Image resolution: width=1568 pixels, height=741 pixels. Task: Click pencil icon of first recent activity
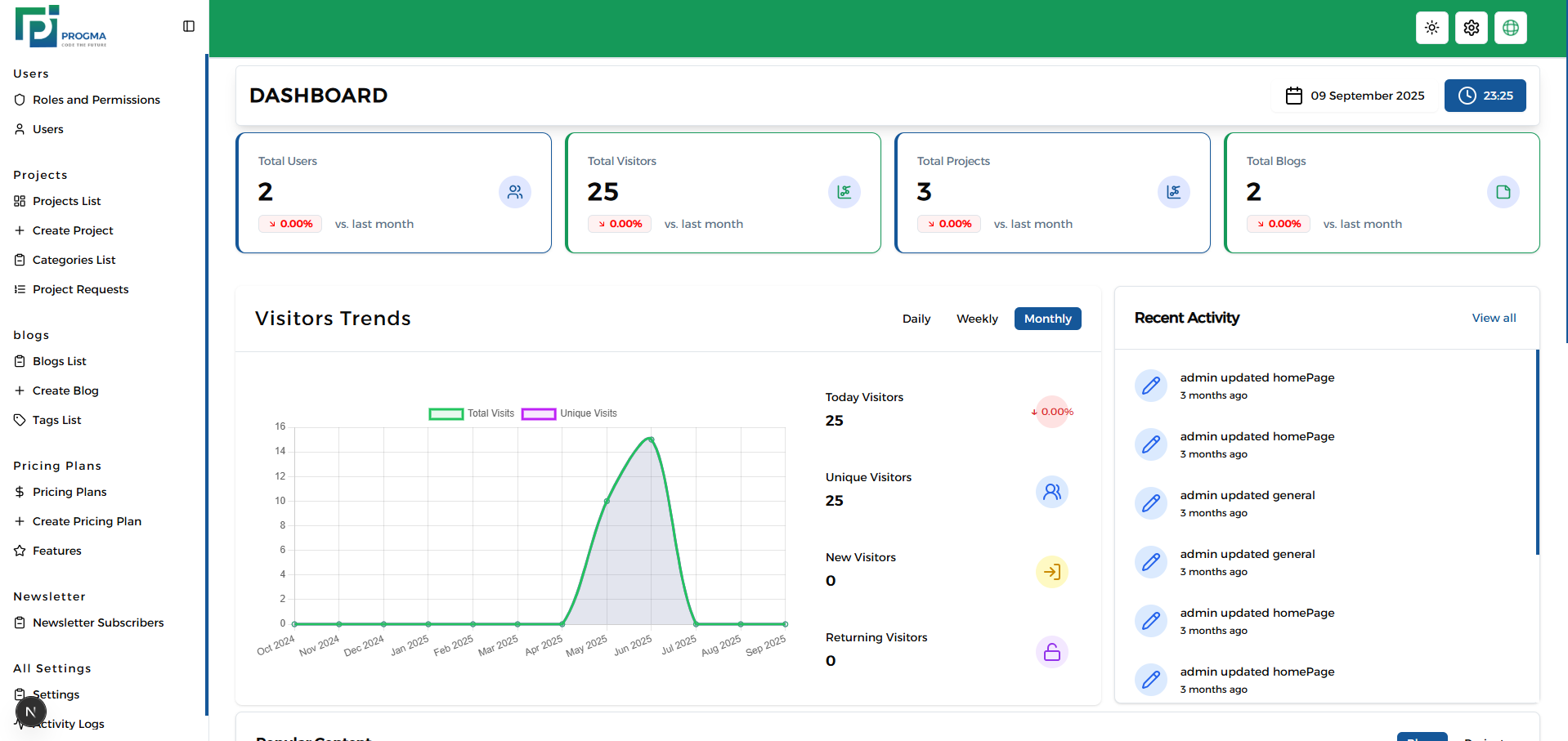pyautogui.click(x=1150, y=386)
